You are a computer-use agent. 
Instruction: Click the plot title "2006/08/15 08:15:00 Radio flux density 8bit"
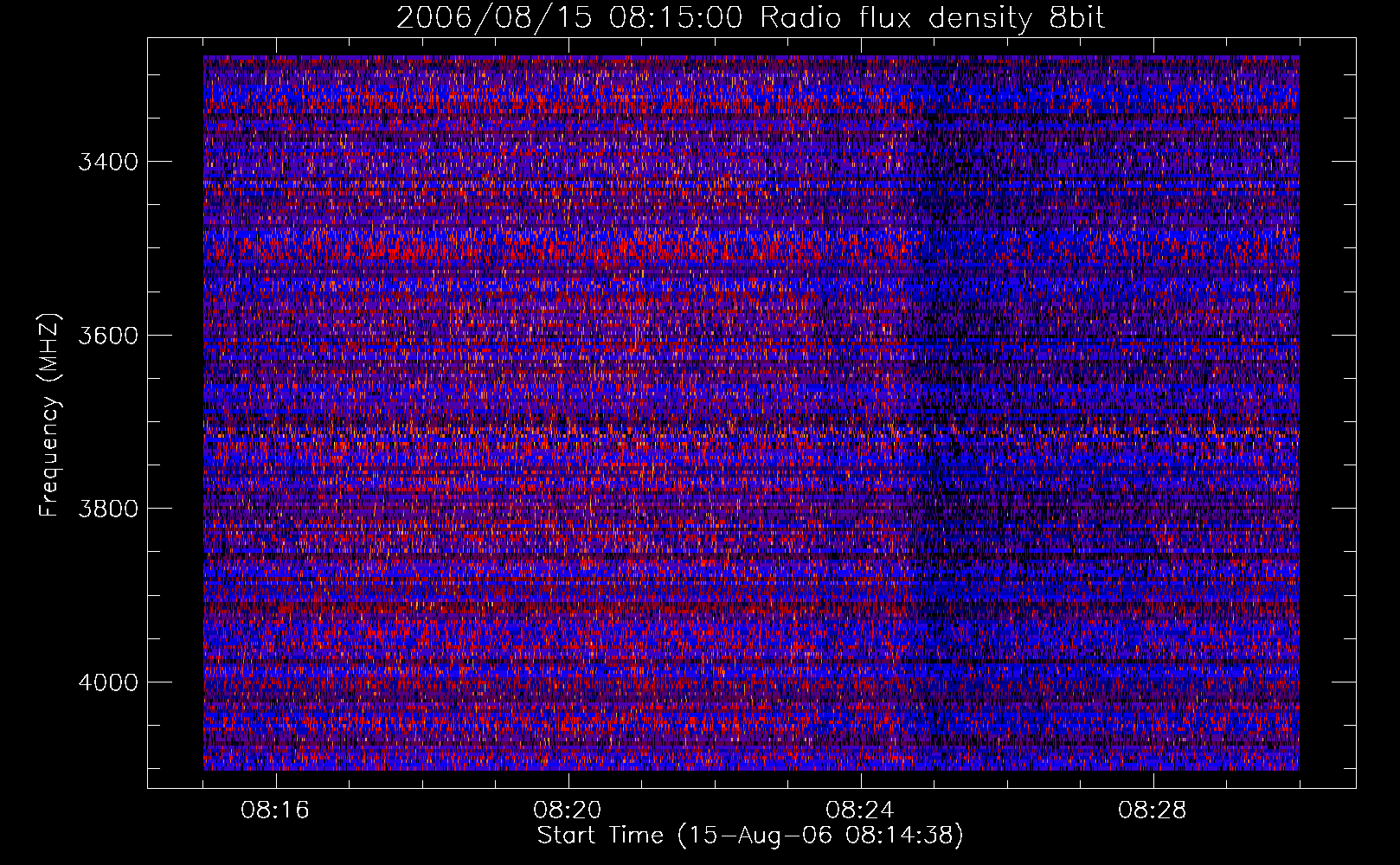coord(750,17)
